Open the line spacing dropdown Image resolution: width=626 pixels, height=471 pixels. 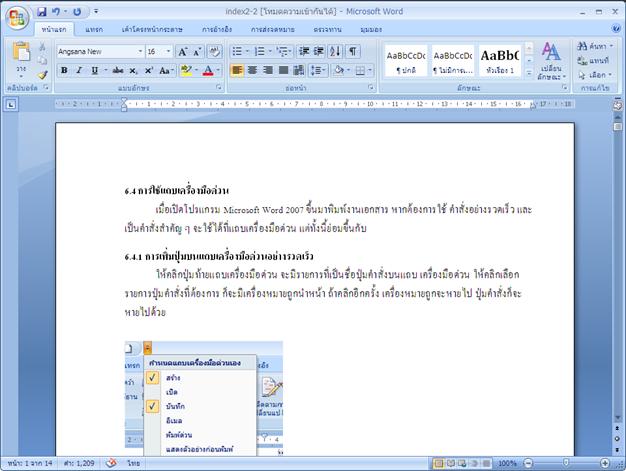319,70
